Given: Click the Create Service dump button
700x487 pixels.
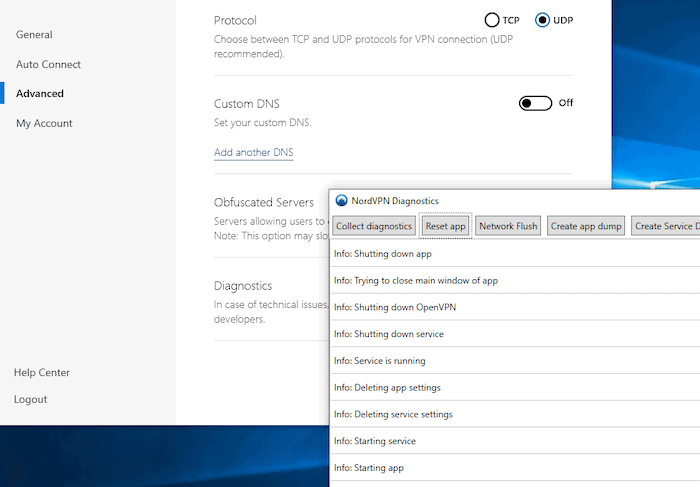Looking at the screenshot, I should 666,226.
